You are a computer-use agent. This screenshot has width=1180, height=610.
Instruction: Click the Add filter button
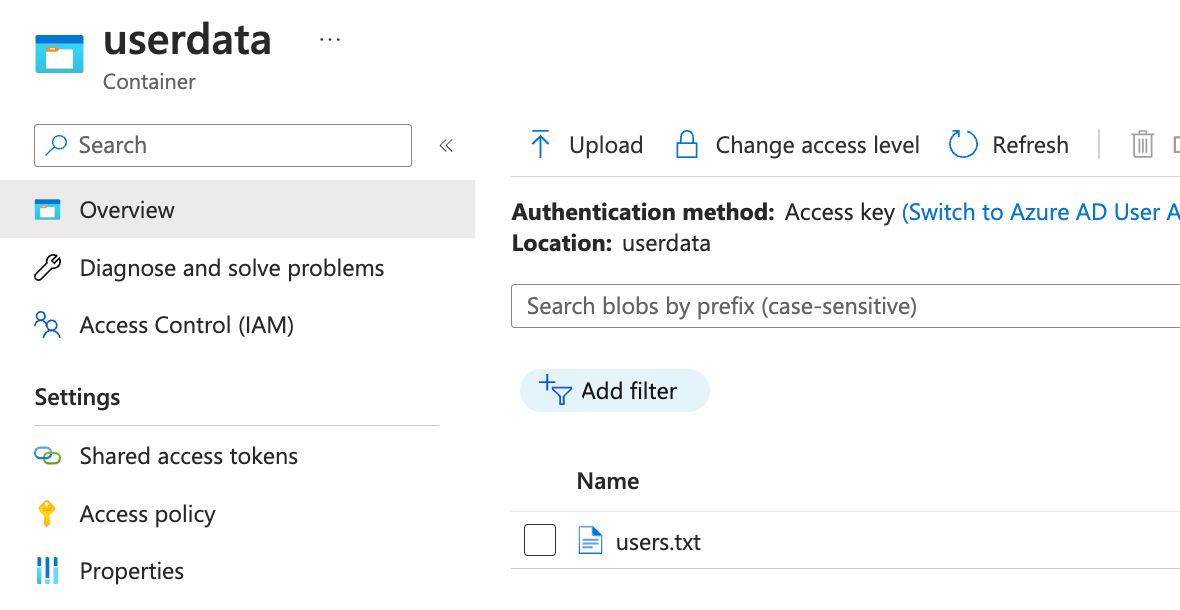pyautogui.click(x=614, y=391)
